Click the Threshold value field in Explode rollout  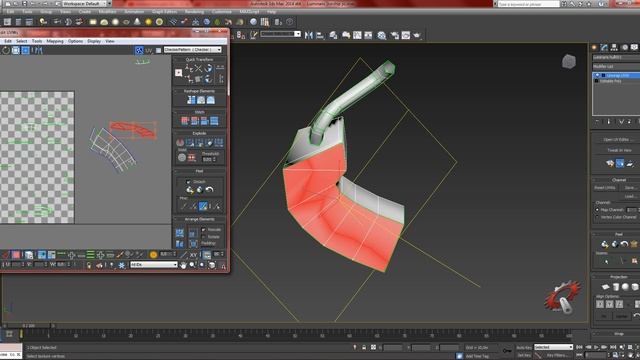pyautogui.click(x=208, y=159)
